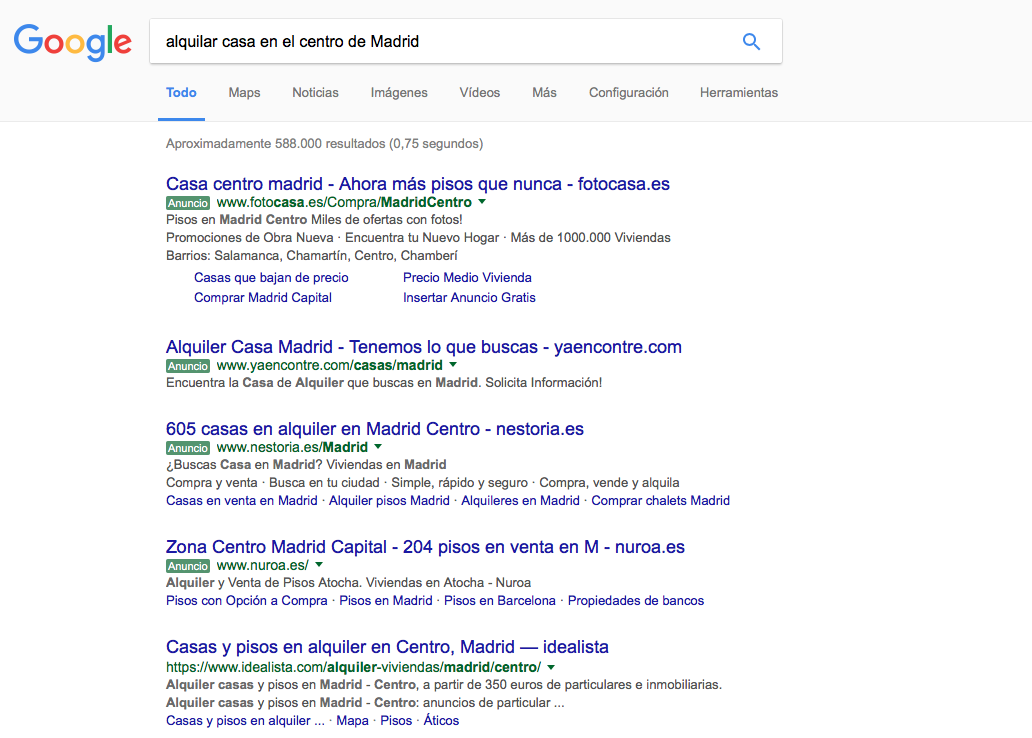Click the www.nestoria.es/Madrid URL text
The width and height of the screenshot is (1032, 738).
(x=292, y=447)
